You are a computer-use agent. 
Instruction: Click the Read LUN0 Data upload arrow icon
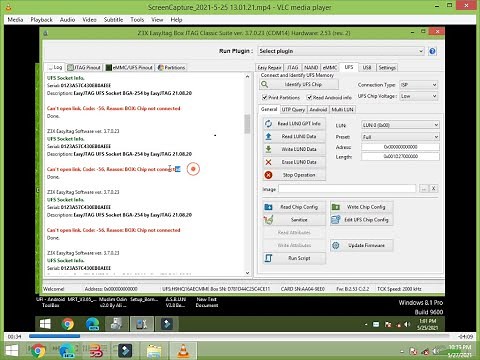[x=268, y=136]
